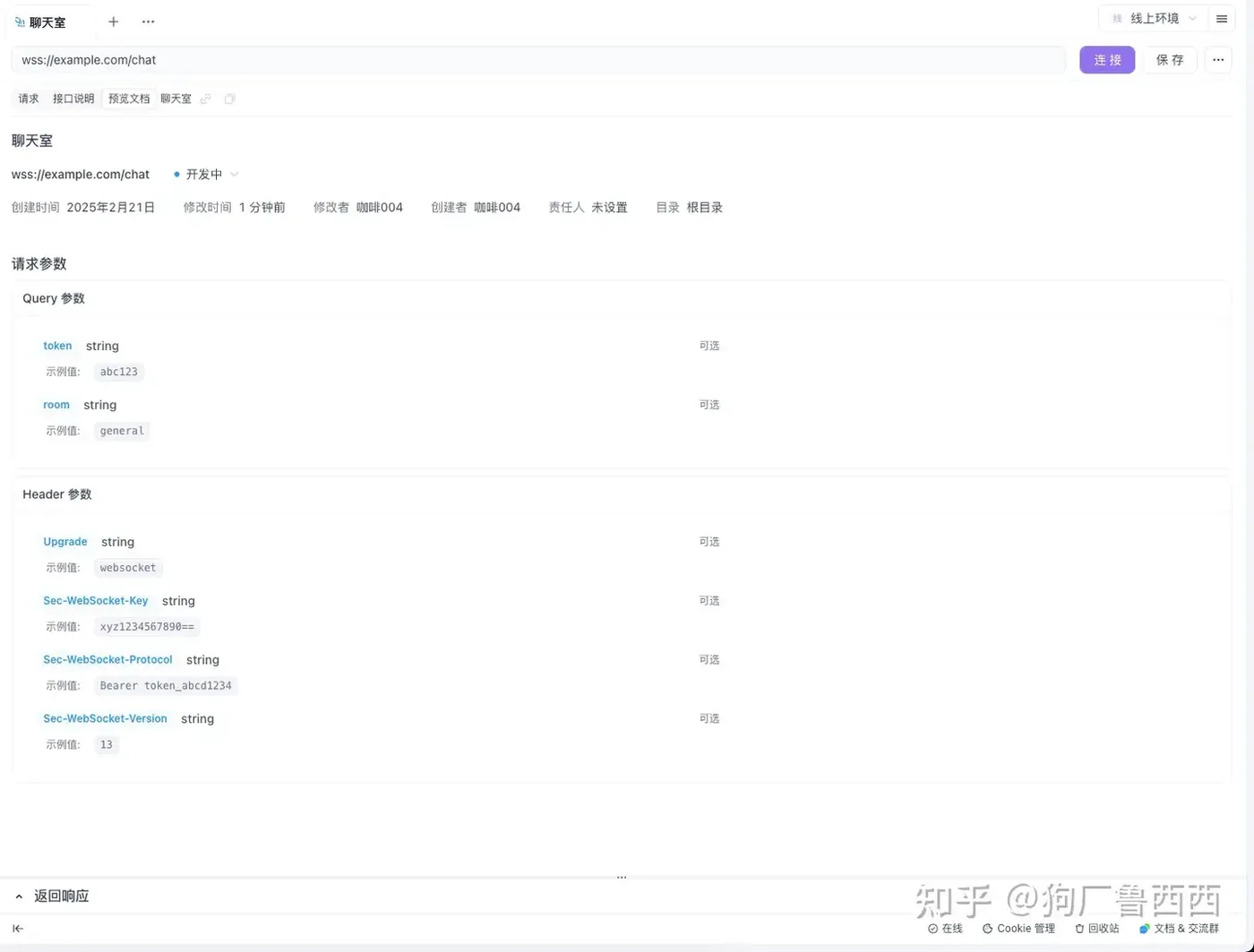The height and width of the screenshot is (952, 1254).
Task: Click example value xyz1234567890==
Action: click(147, 627)
